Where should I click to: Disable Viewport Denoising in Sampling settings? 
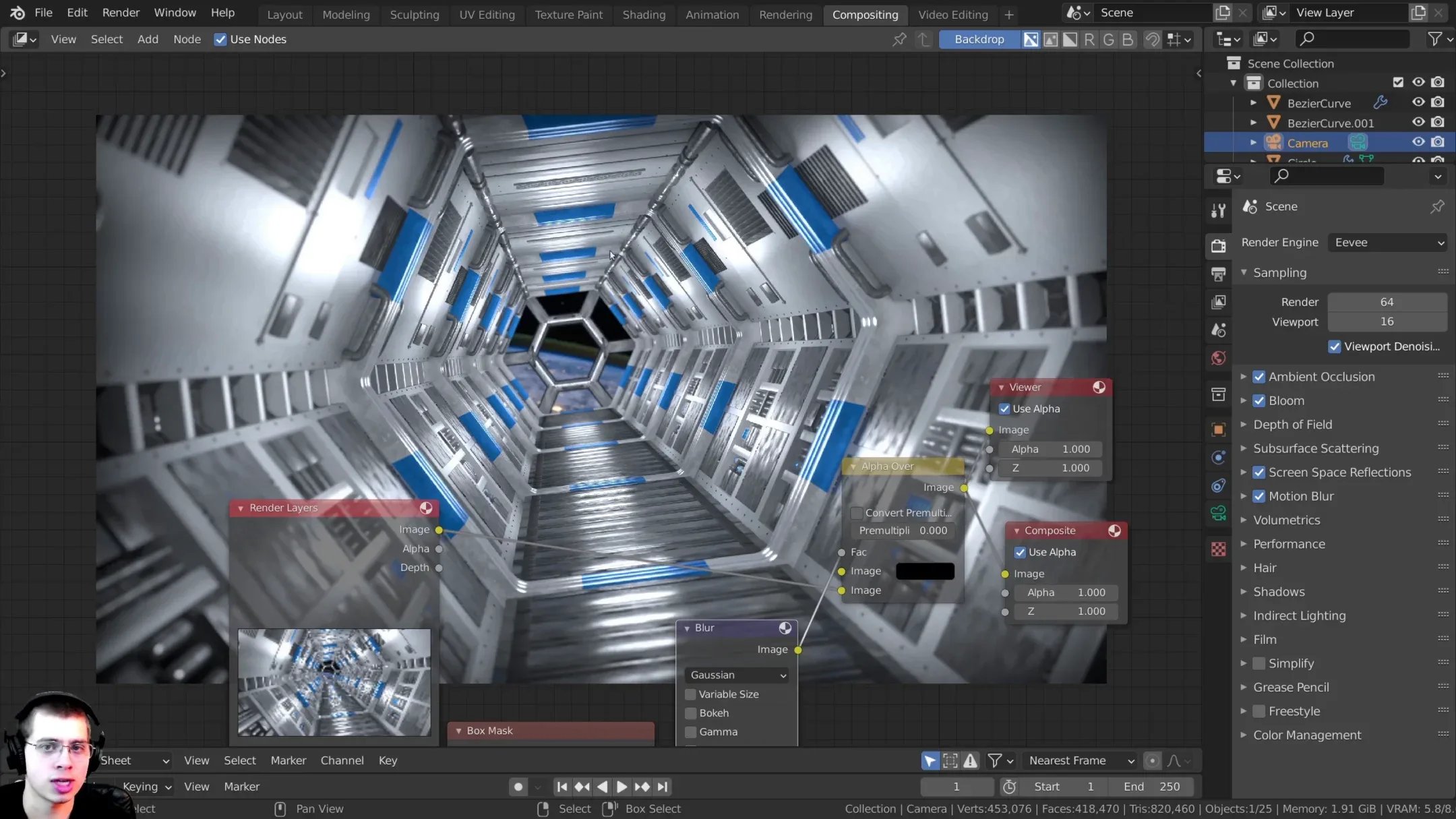click(x=1336, y=346)
